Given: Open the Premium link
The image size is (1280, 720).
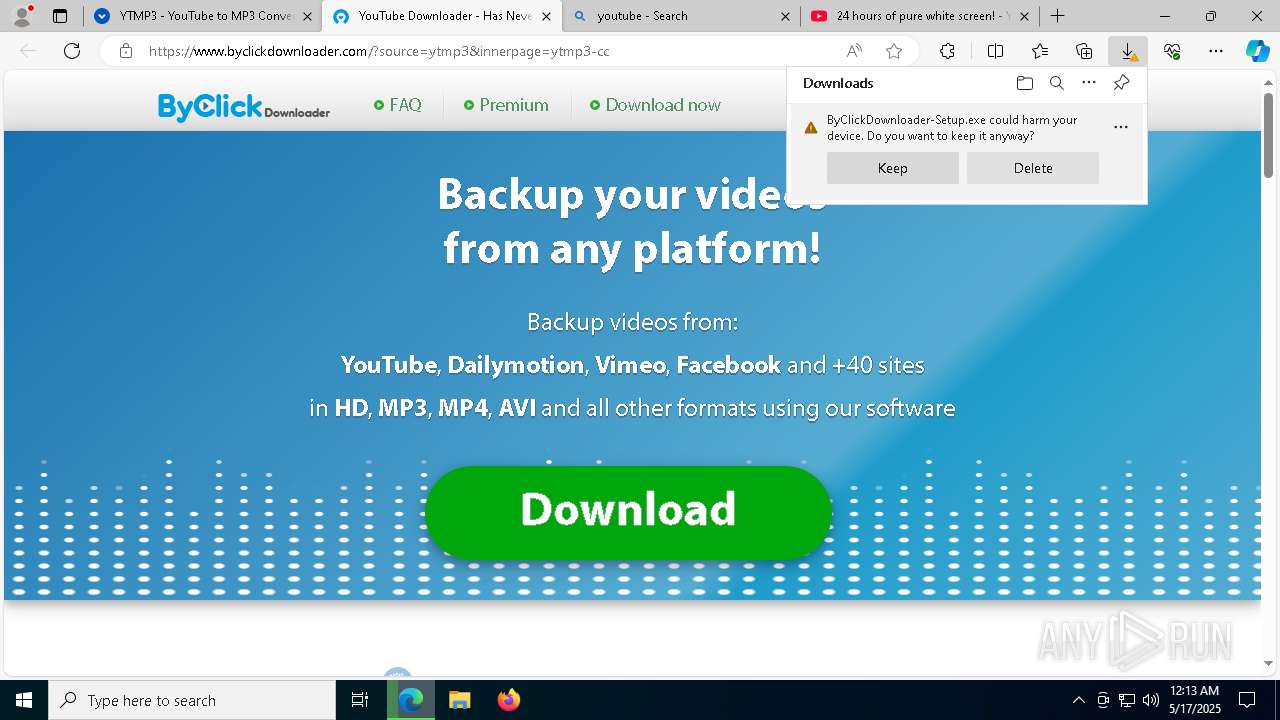Looking at the screenshot, I should click(x=506, y=105).
